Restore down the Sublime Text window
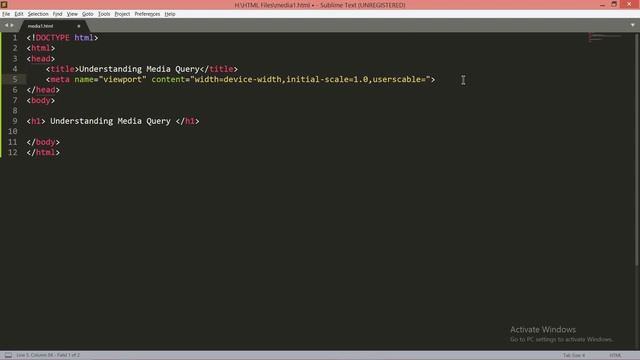Image resolution: width=640 pixels, height=360 pixels. click(x=614, y=4)
